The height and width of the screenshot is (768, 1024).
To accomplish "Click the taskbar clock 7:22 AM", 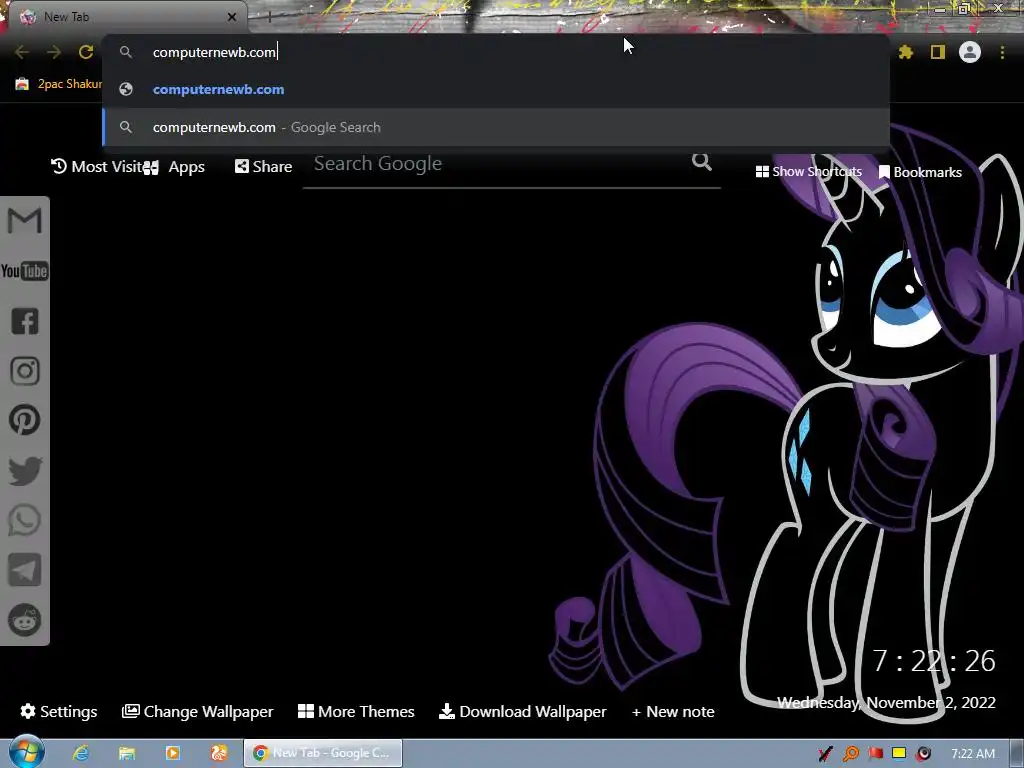I will point(973,754).
